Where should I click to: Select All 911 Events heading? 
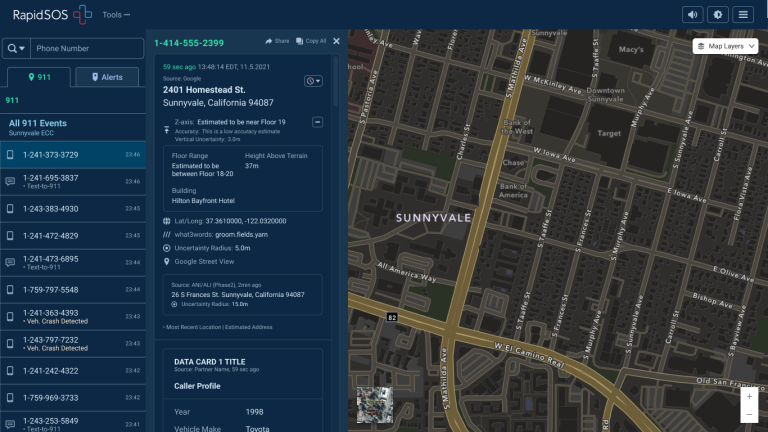(x=38, y=123)
